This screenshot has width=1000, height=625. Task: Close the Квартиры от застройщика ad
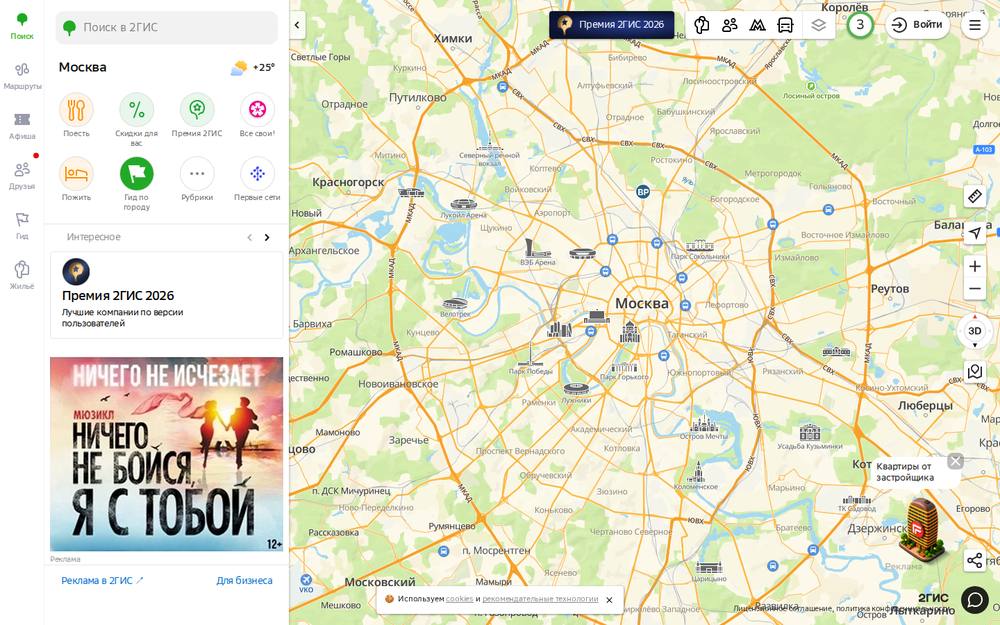(955, 461)
